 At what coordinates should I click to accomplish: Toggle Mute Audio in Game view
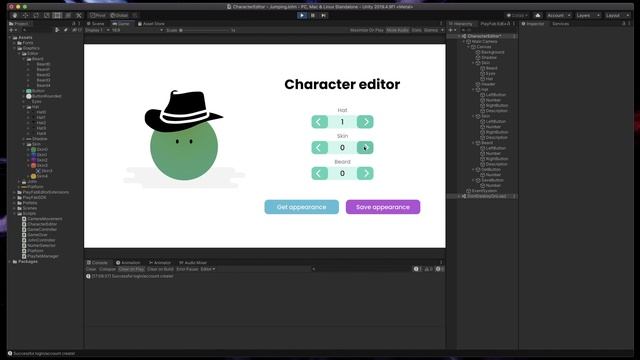click(x=398, y=30)
